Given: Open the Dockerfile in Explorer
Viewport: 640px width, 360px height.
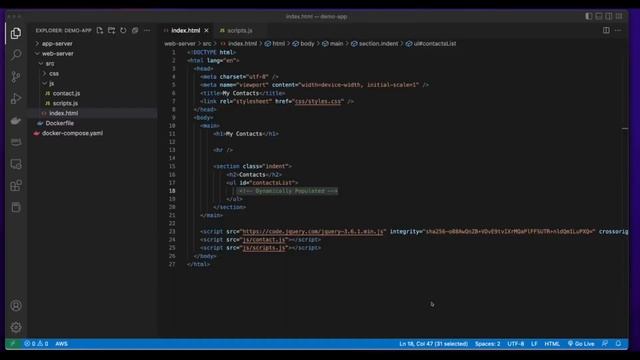Looking at the screenshot, I should click(60, 123).
